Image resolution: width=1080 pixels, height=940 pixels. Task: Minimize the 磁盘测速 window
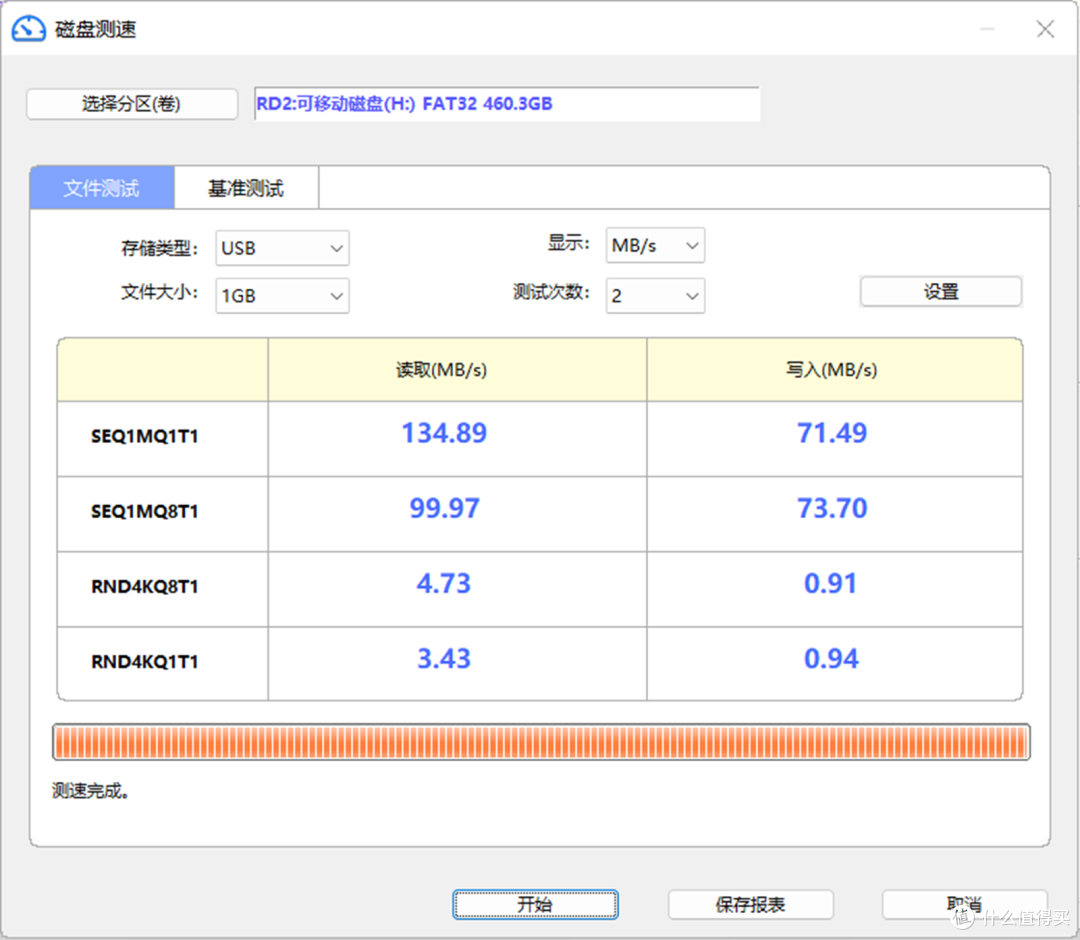[x=988, y=29]
